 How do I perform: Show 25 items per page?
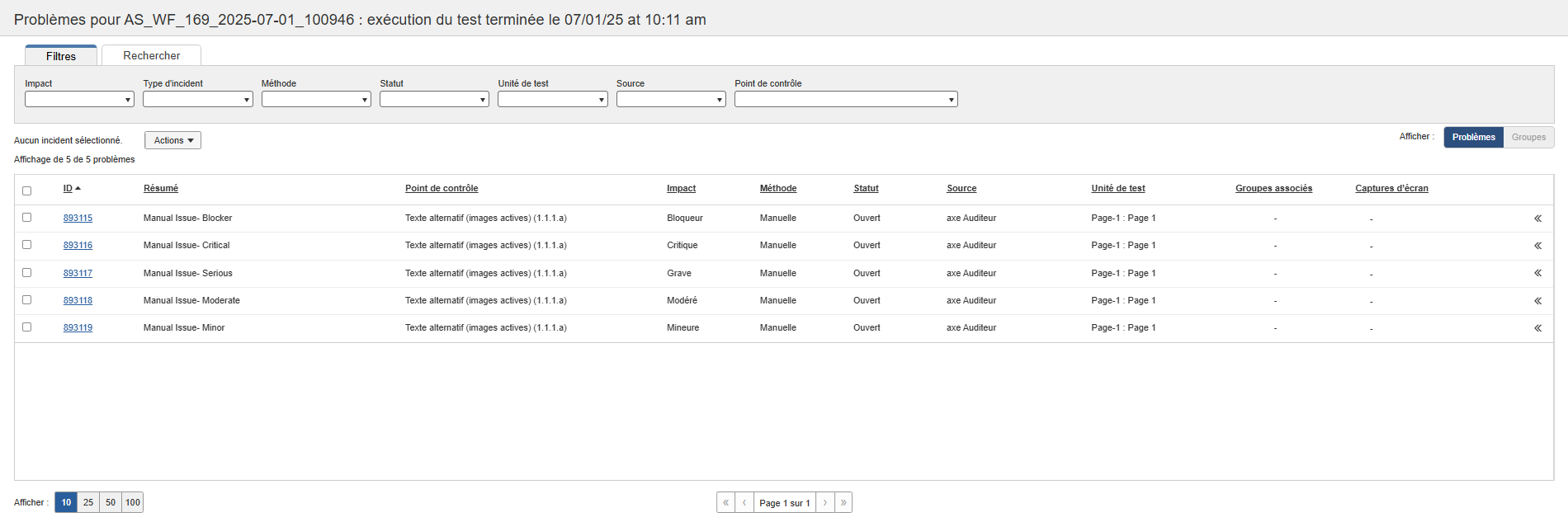pos(88,502)
